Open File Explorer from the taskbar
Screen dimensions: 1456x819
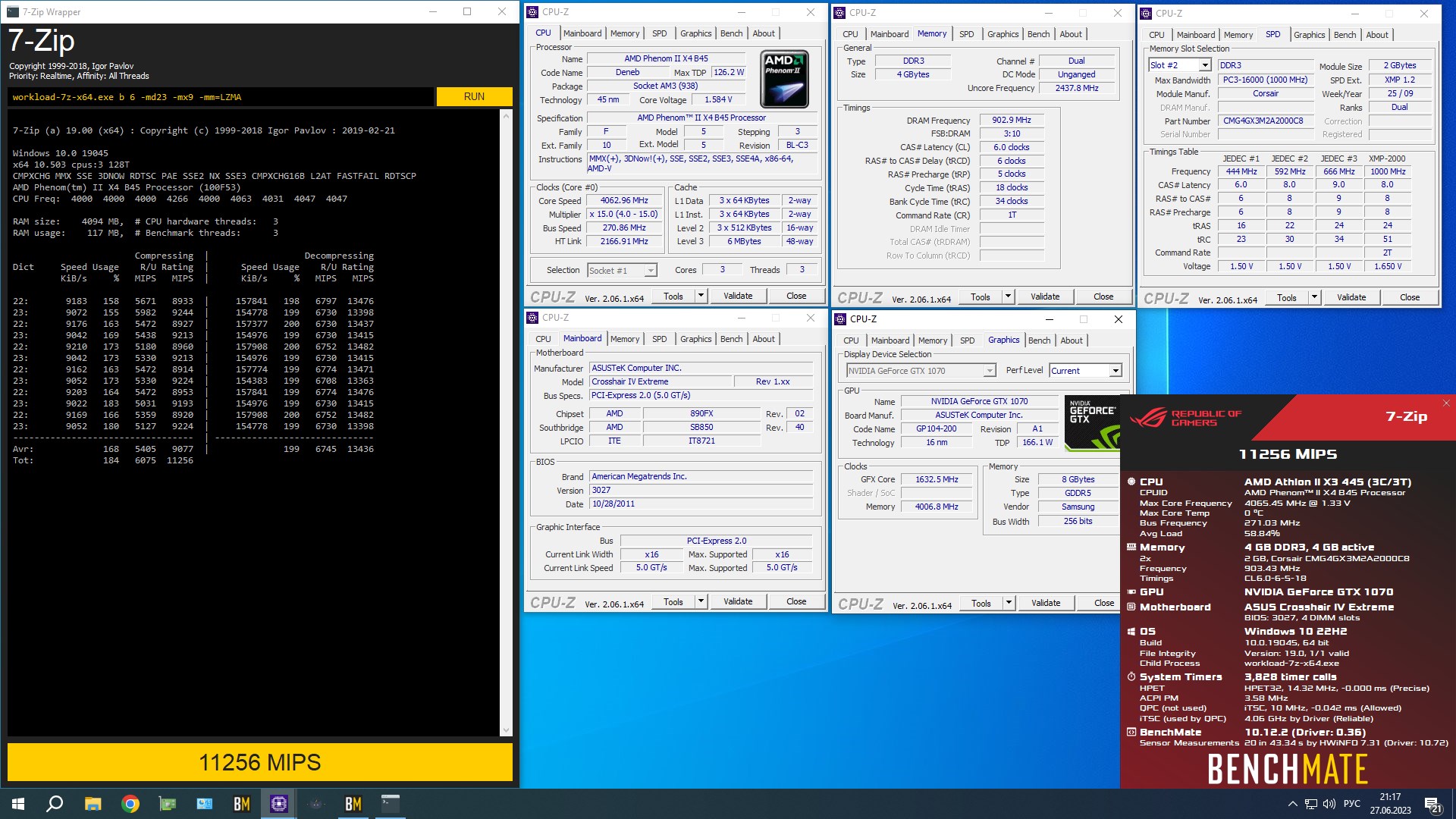click(x=93, y=804)
